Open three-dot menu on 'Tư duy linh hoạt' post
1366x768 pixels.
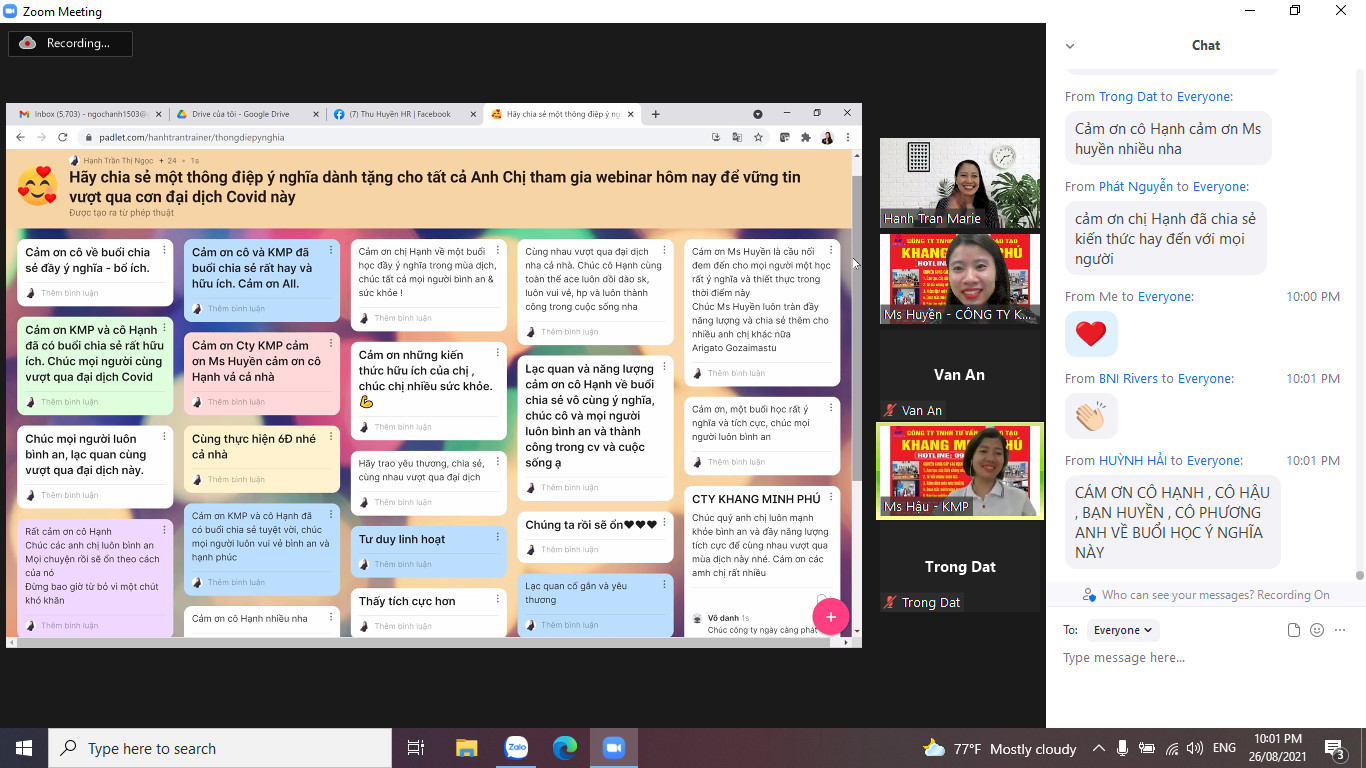coord(497,538)
